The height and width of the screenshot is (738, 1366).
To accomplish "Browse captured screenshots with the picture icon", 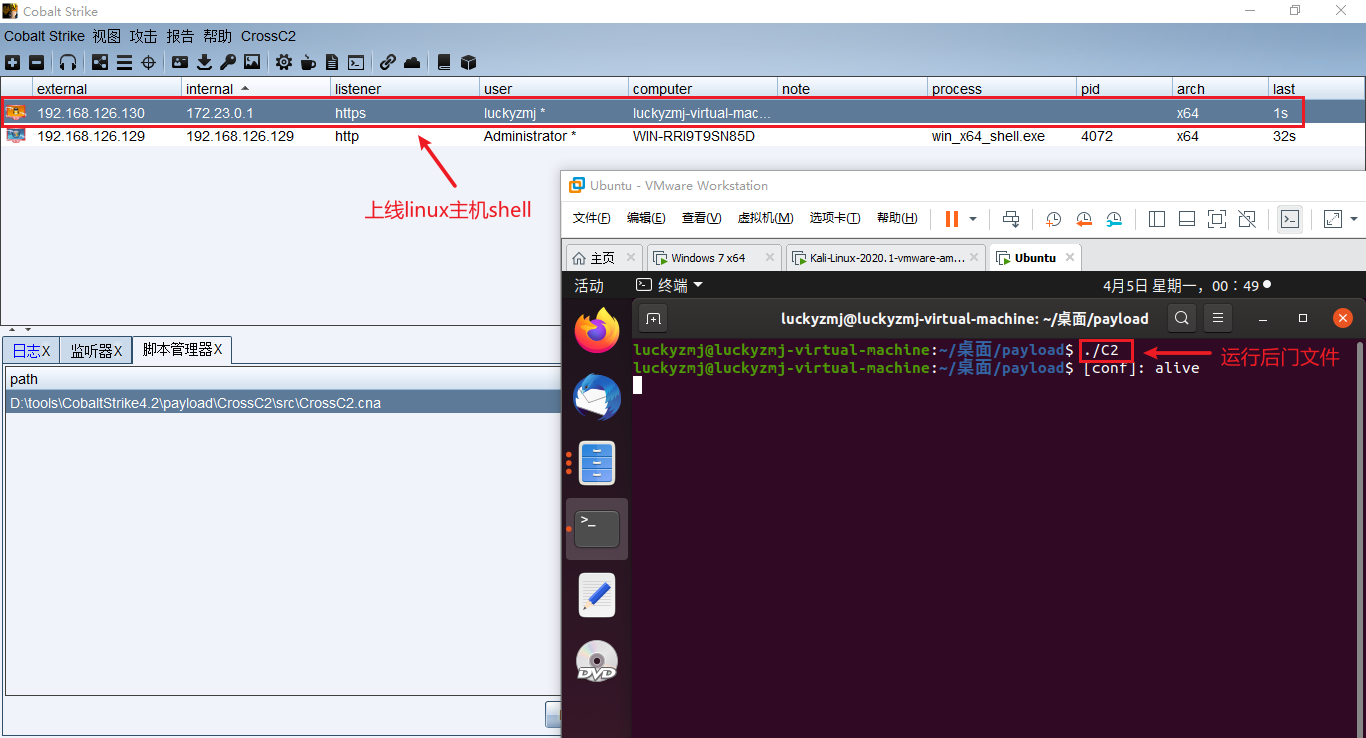I will [251, 62].
